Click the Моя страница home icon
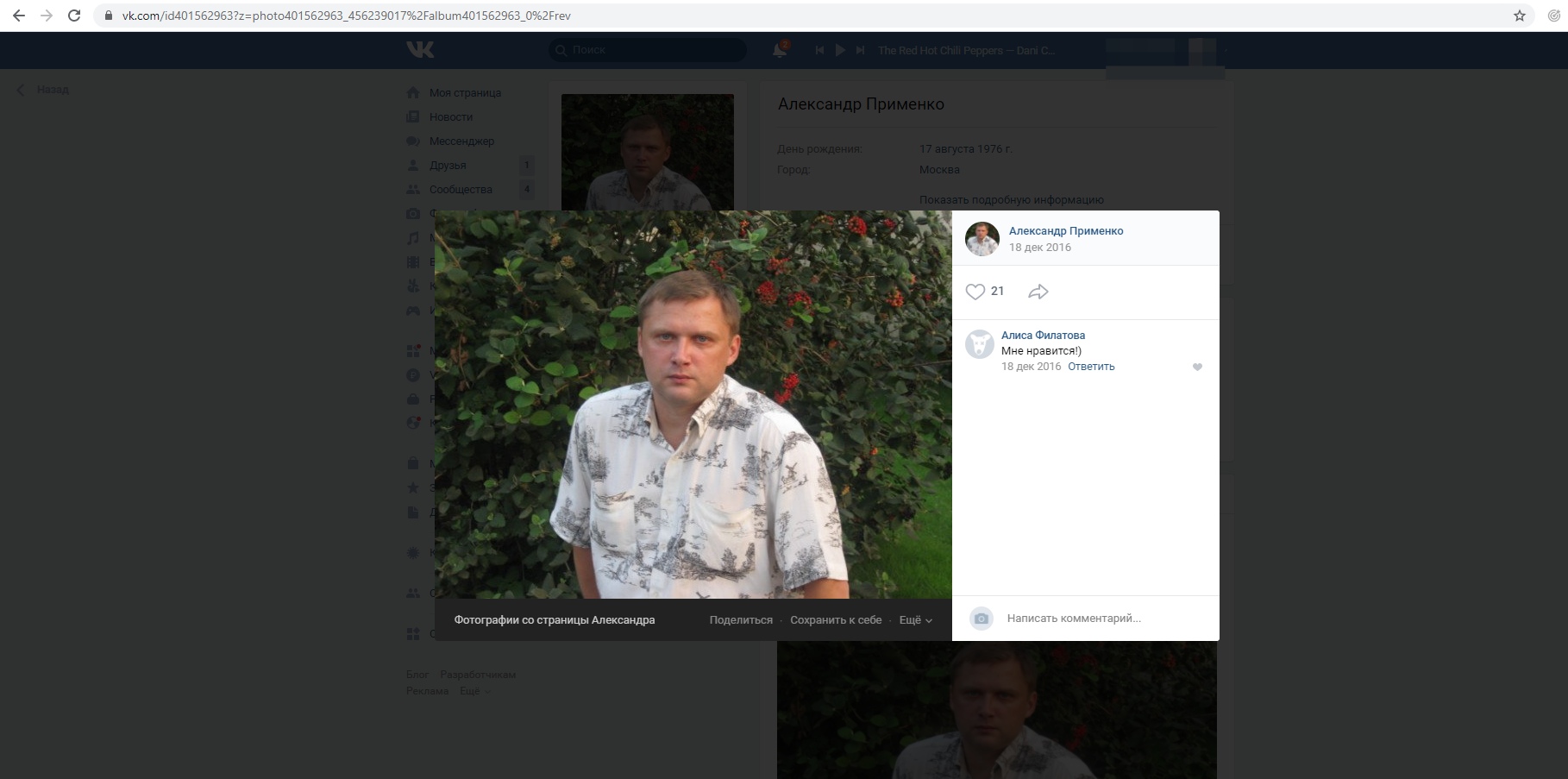The height and width of the screenshot is (779, 1568). [413, 92]
